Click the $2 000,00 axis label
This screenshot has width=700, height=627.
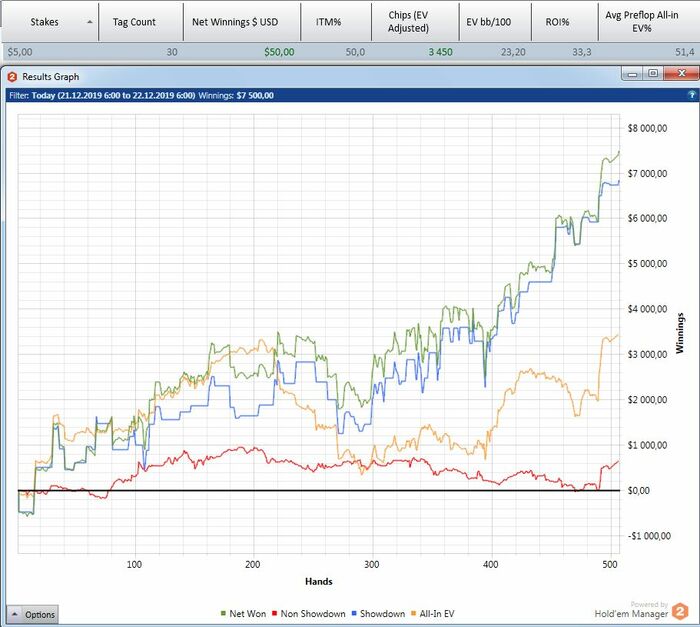647,400
